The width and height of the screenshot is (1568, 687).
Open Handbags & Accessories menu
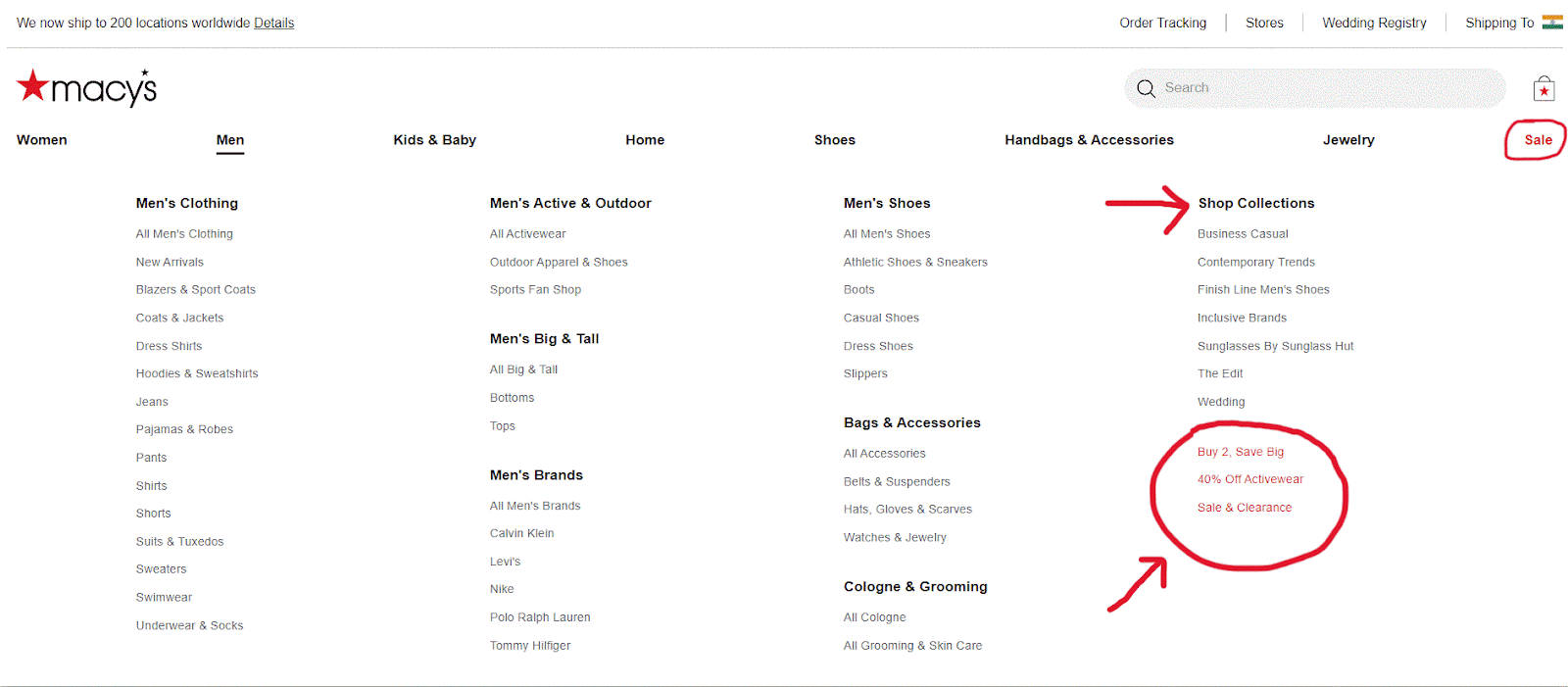coord(1089,140)
